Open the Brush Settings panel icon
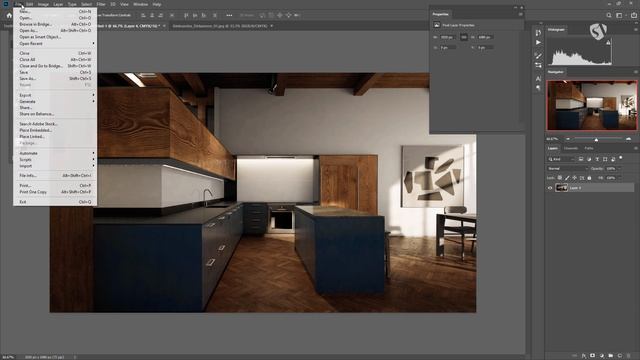 [538, 56]
